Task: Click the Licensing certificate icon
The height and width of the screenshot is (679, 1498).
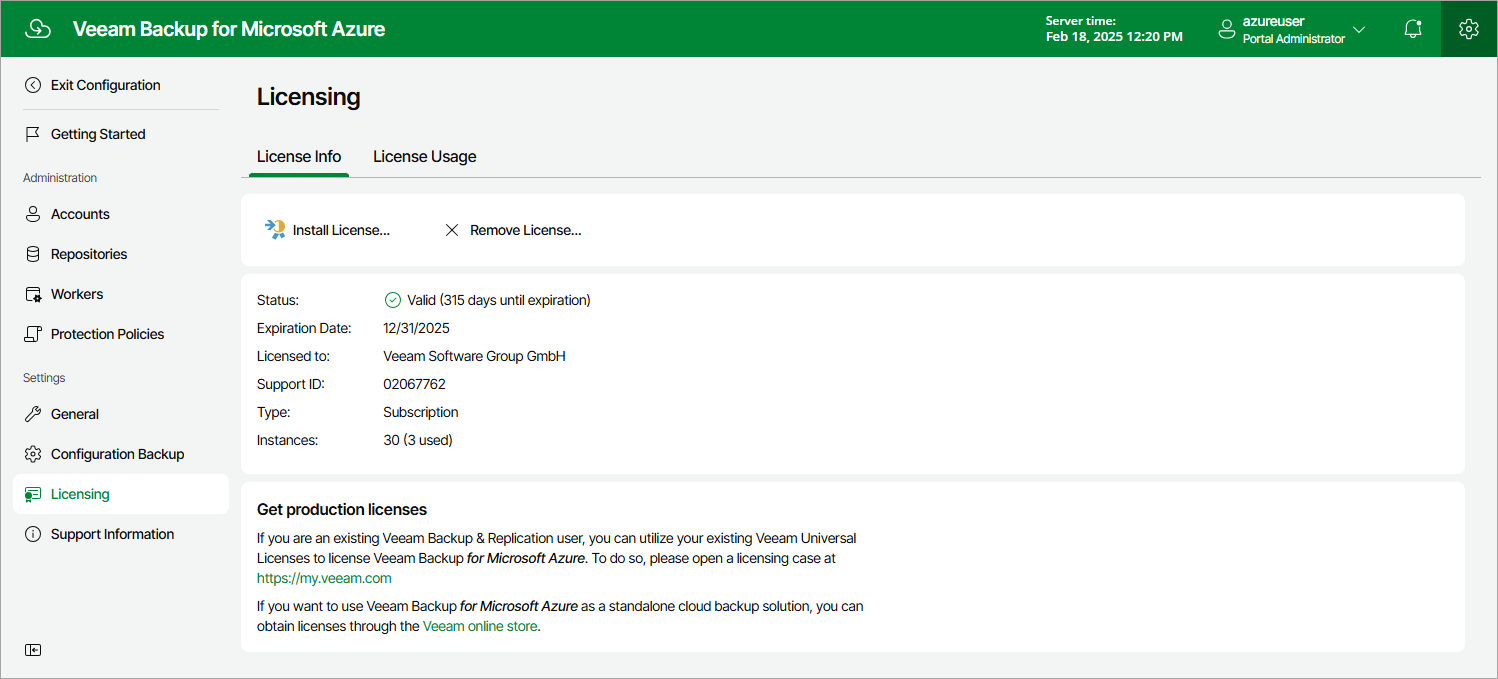Action: tap(33, 494)
